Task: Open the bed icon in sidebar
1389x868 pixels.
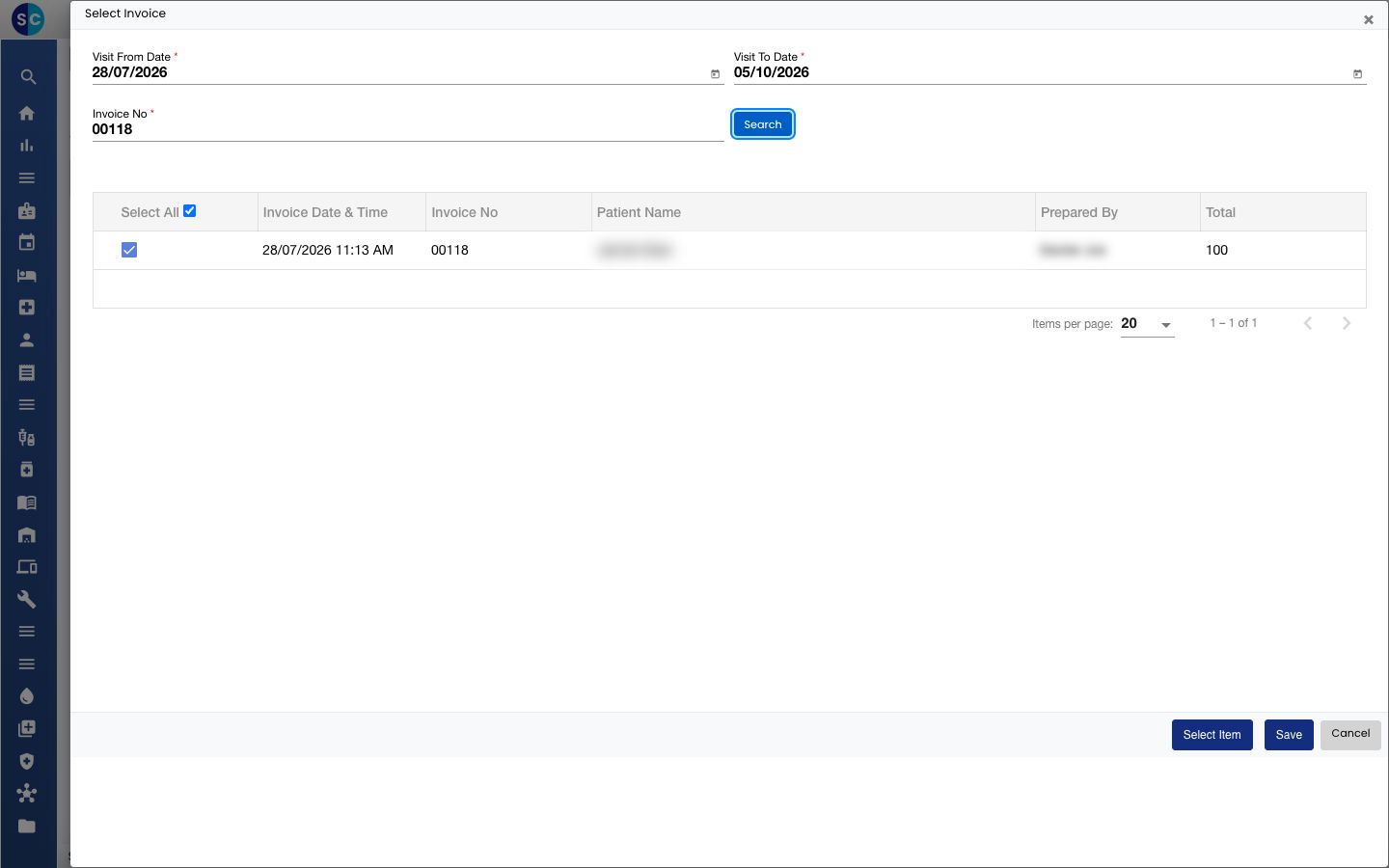Action: click(x=27, y=276)
